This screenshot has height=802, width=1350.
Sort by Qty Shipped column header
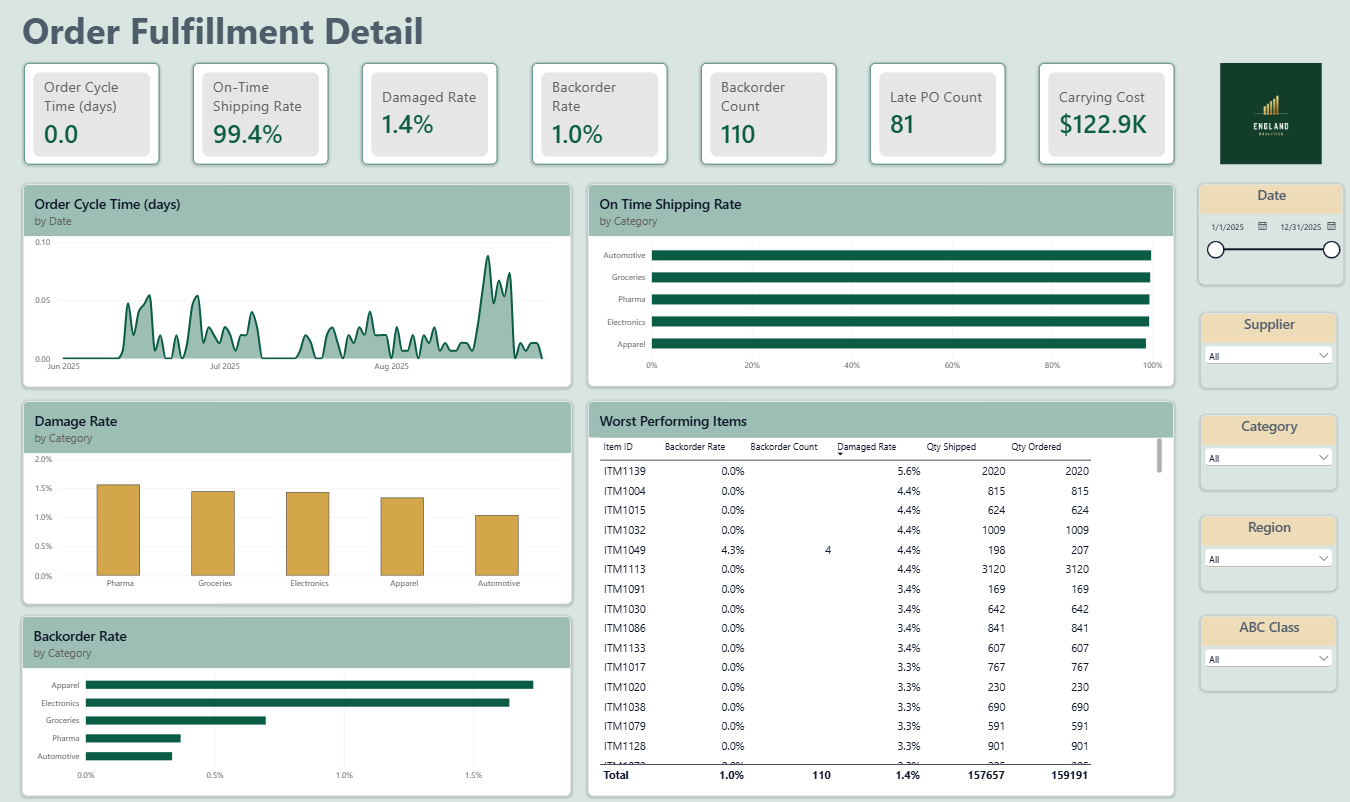pyautogui.click(x=951, y=447)
